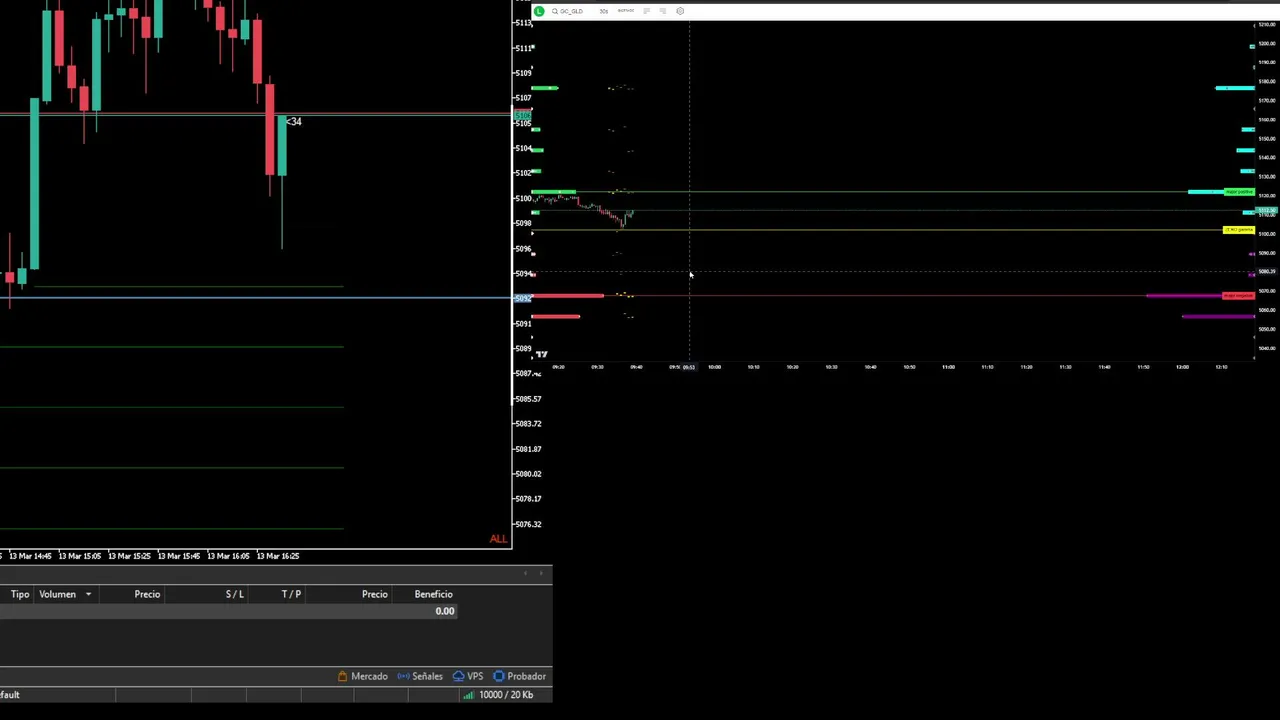
Task: Click the 13 Mar 16:25 time label
Action: (278, 556)
